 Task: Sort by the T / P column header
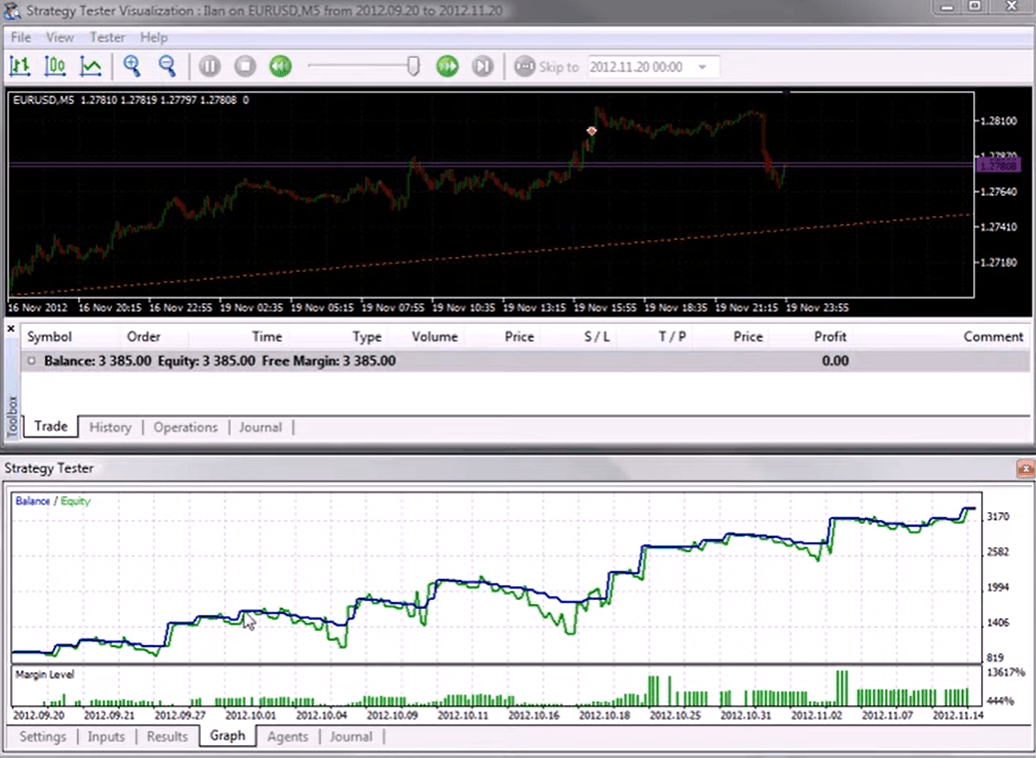pyautogui.click(x=672, y=336)
